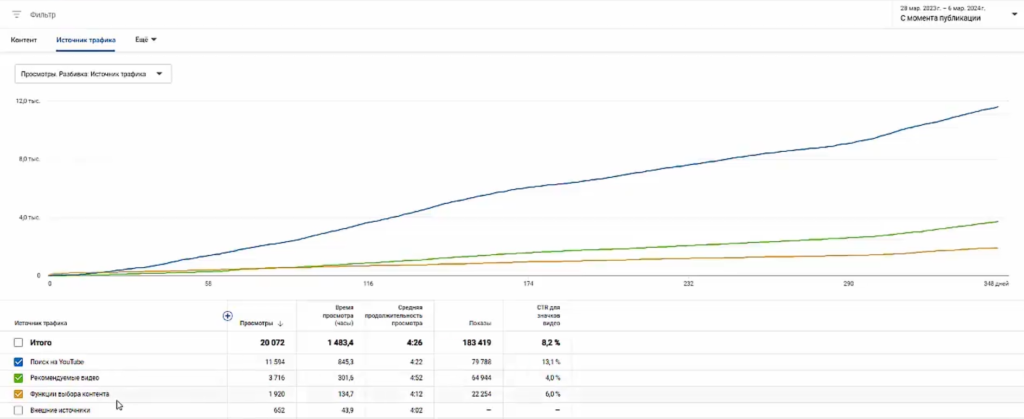This screenshot has height=419, width=1024.
Task: Click the sort arrow beside Просмотры
Action: click(280, 323)
